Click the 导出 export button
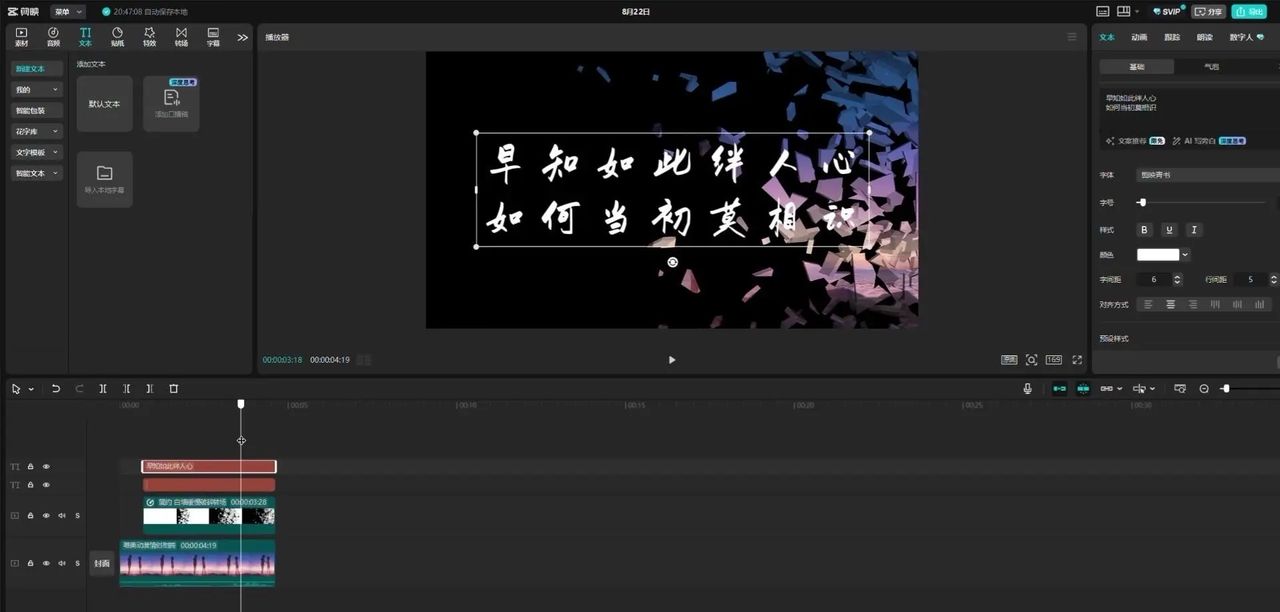 tap(1249, 12)
